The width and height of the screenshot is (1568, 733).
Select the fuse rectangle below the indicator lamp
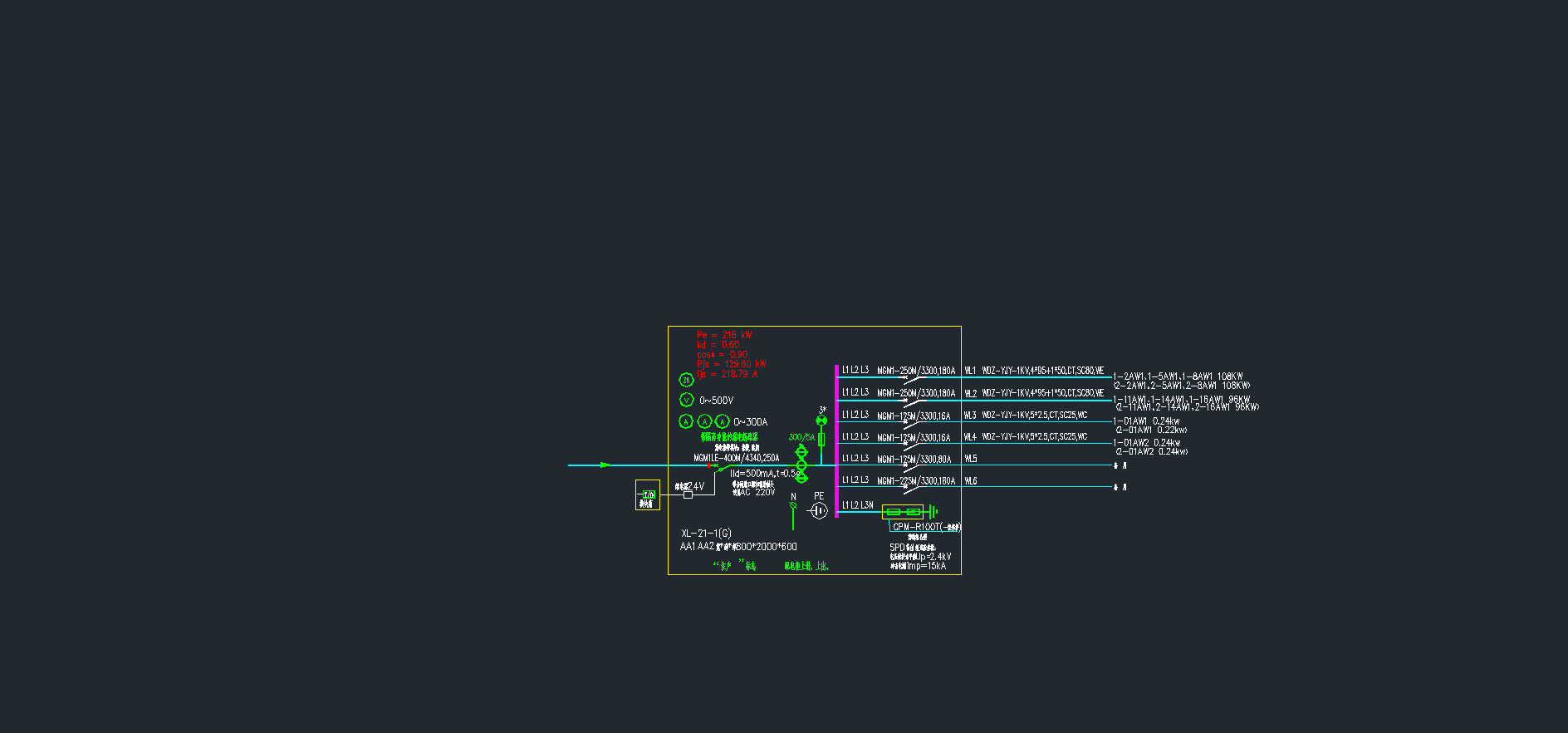[821, 439]
